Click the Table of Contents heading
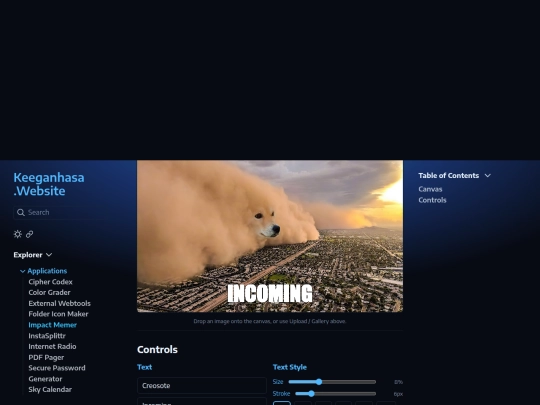Image resolution: width=540 pixels, height=405 pixels. 449,176
